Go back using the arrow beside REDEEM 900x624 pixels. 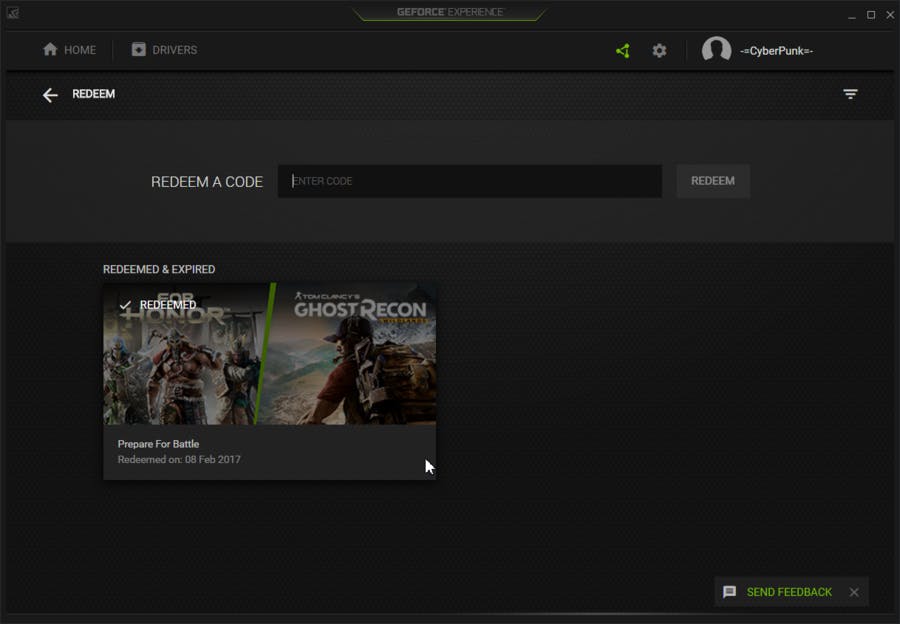coord(50,95)
